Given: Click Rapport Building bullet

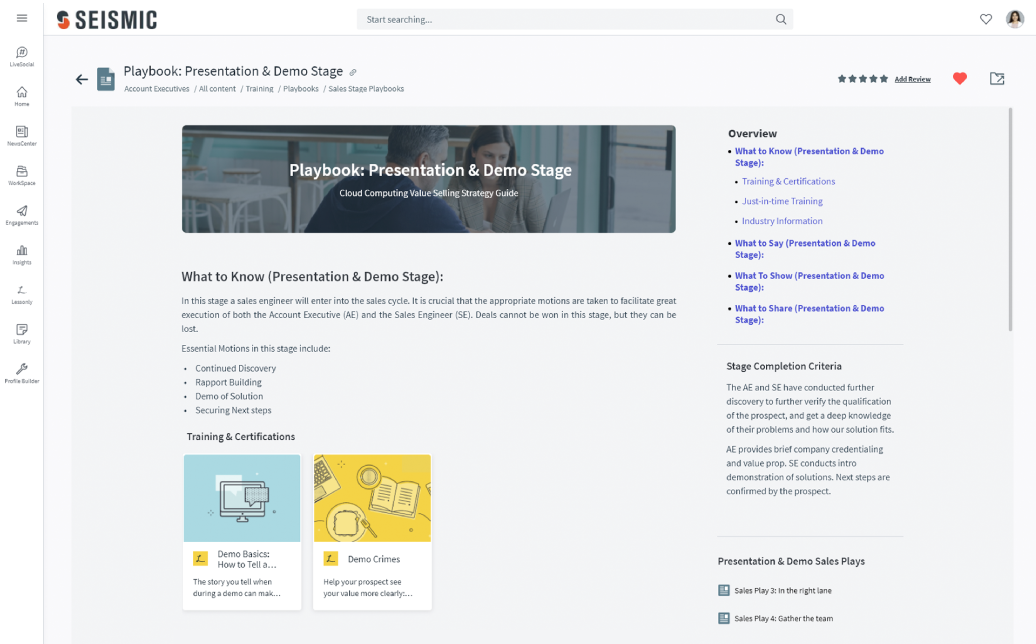Looking at the screenshot, I should point(228,382).
